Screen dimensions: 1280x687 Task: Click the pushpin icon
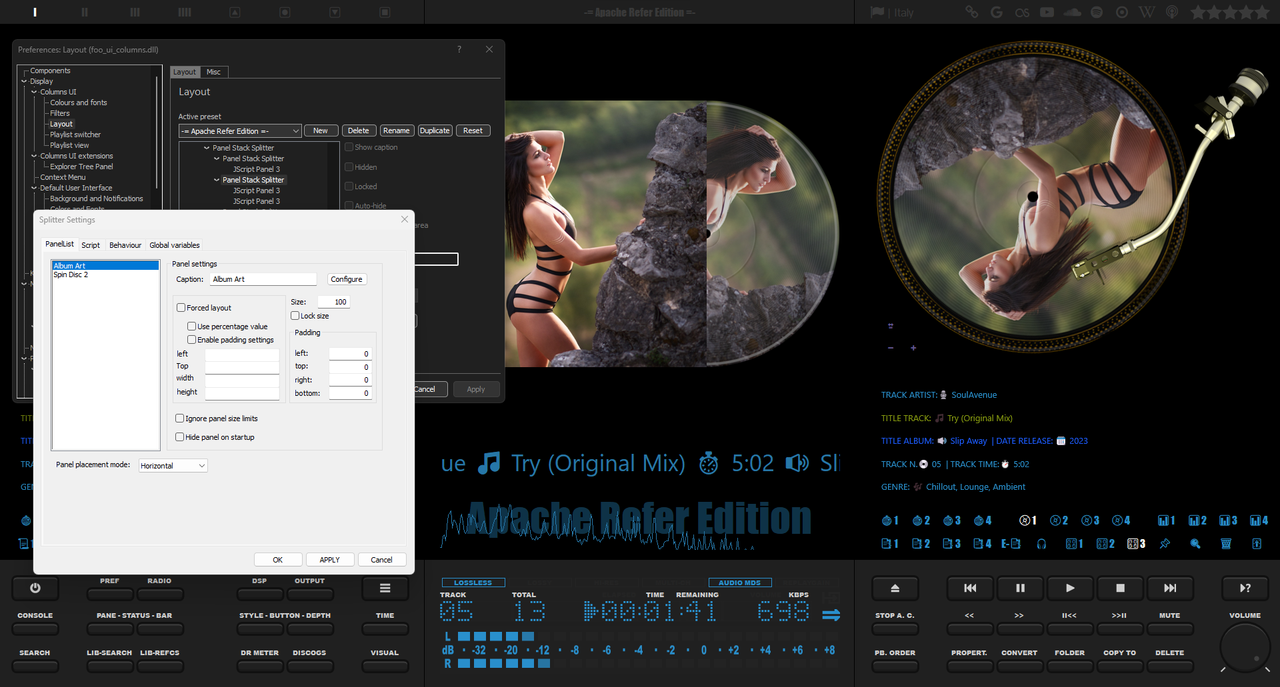[1165, 544]
